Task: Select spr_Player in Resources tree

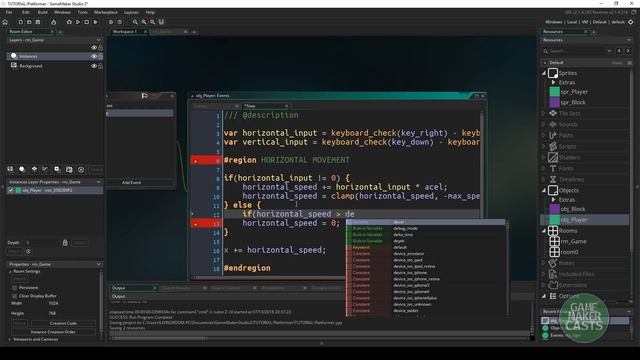Action: [x=574, y=92]
